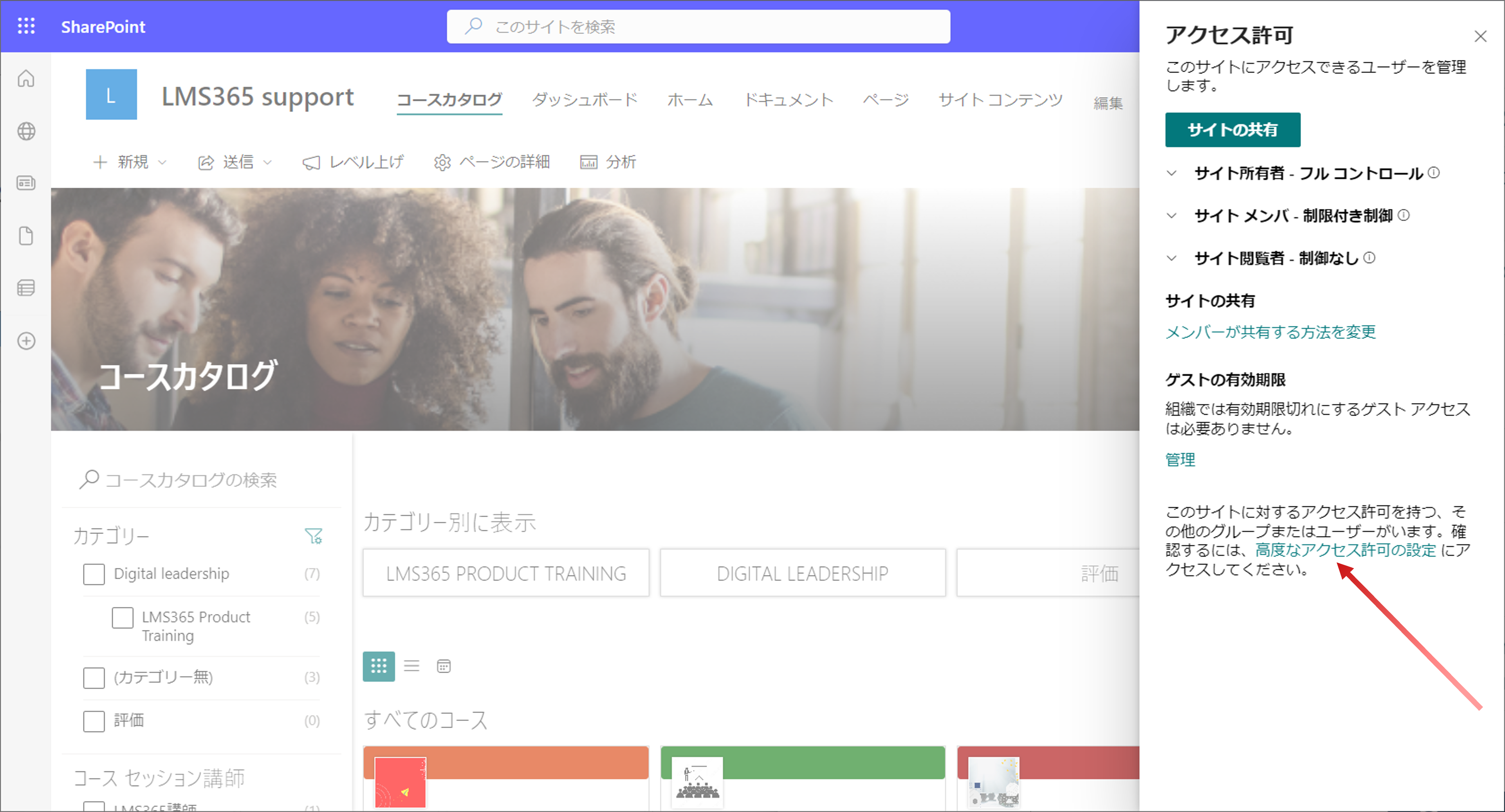This screenshot has width=1505, height=812.
Task: Switch to calendar view icon
Action: point(444,666)
